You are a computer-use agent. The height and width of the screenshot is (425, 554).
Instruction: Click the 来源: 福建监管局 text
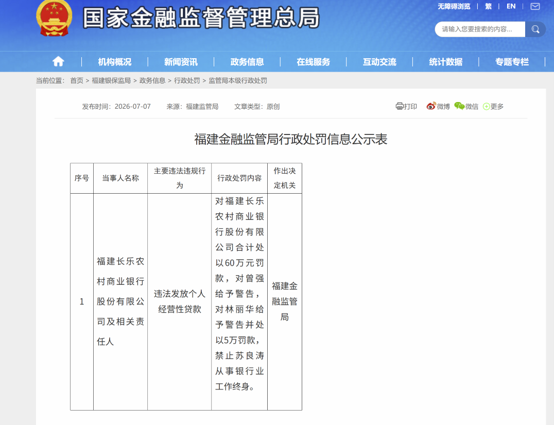click(192, 106)
